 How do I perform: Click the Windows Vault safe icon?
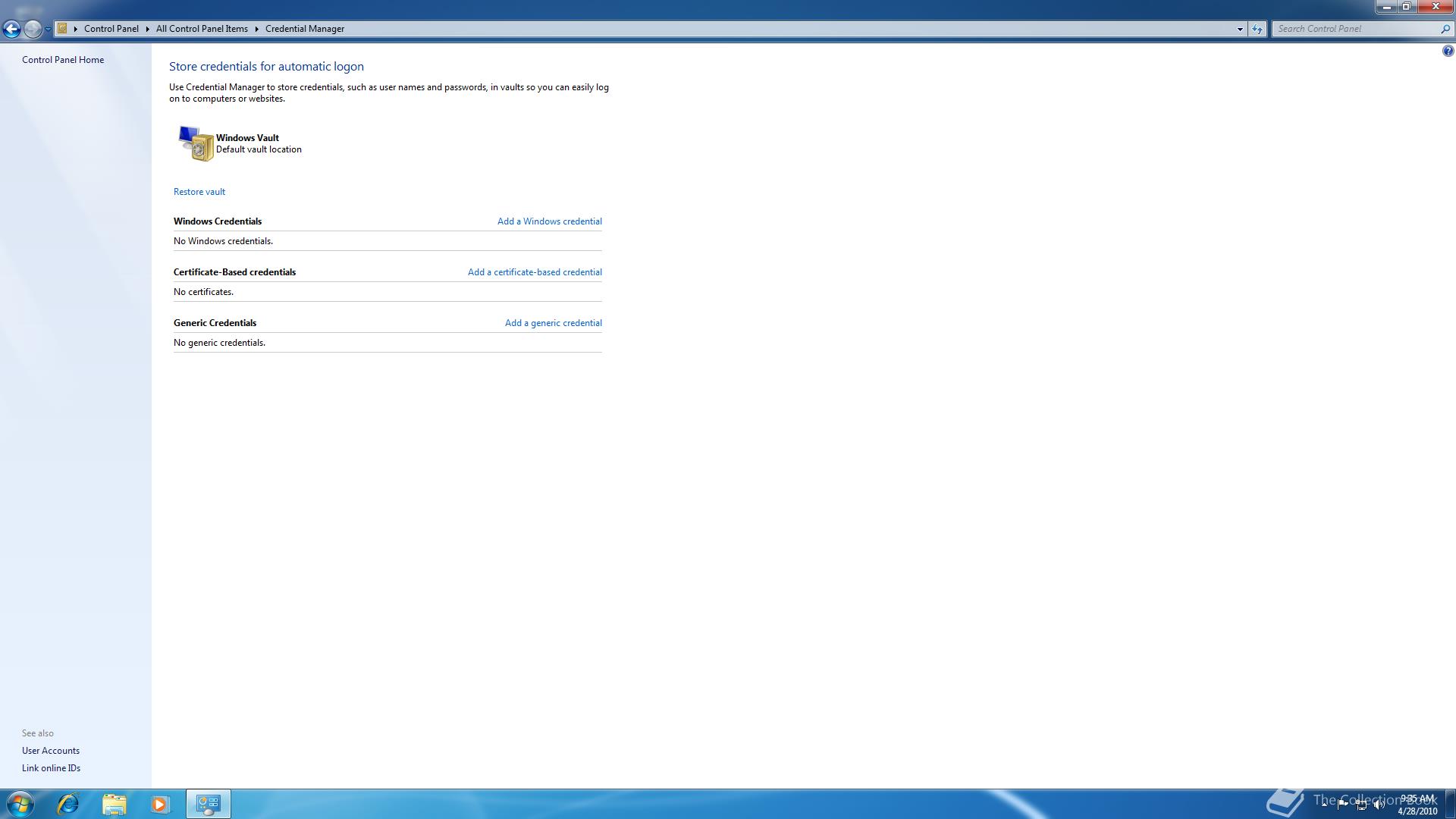(x=196, y=143)
